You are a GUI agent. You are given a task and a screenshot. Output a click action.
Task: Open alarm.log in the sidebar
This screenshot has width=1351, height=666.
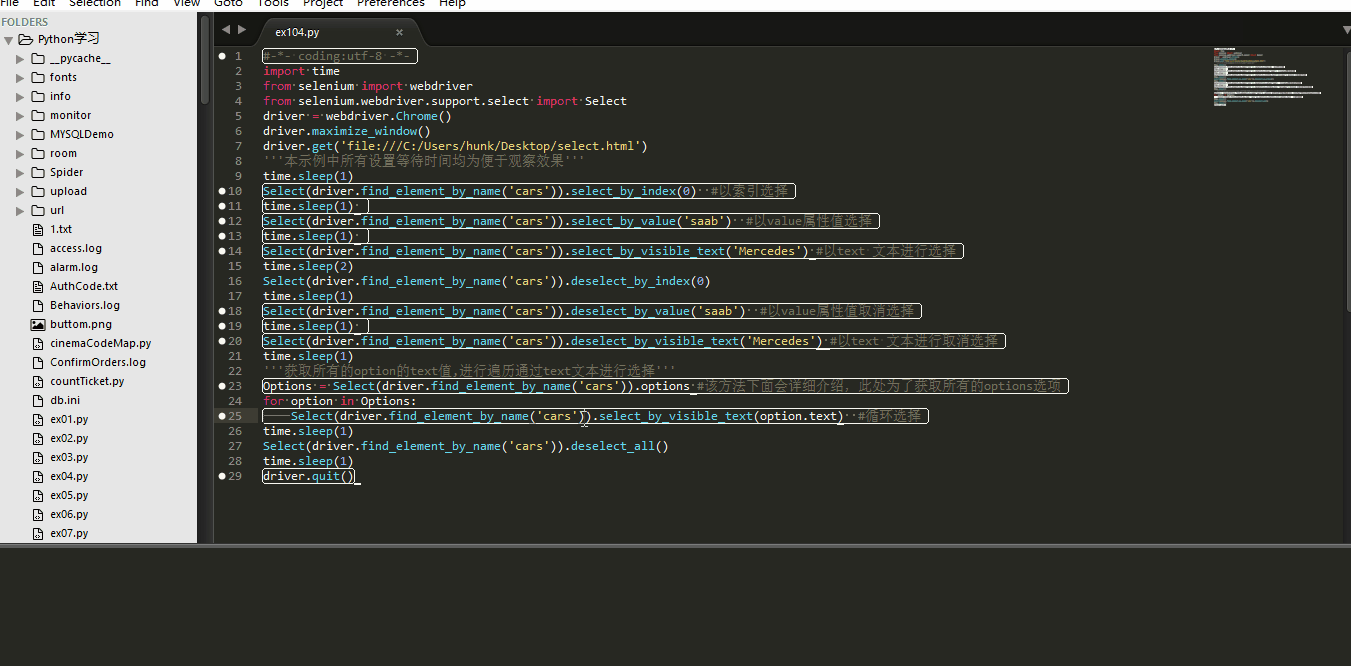click(x=74, y=267)
